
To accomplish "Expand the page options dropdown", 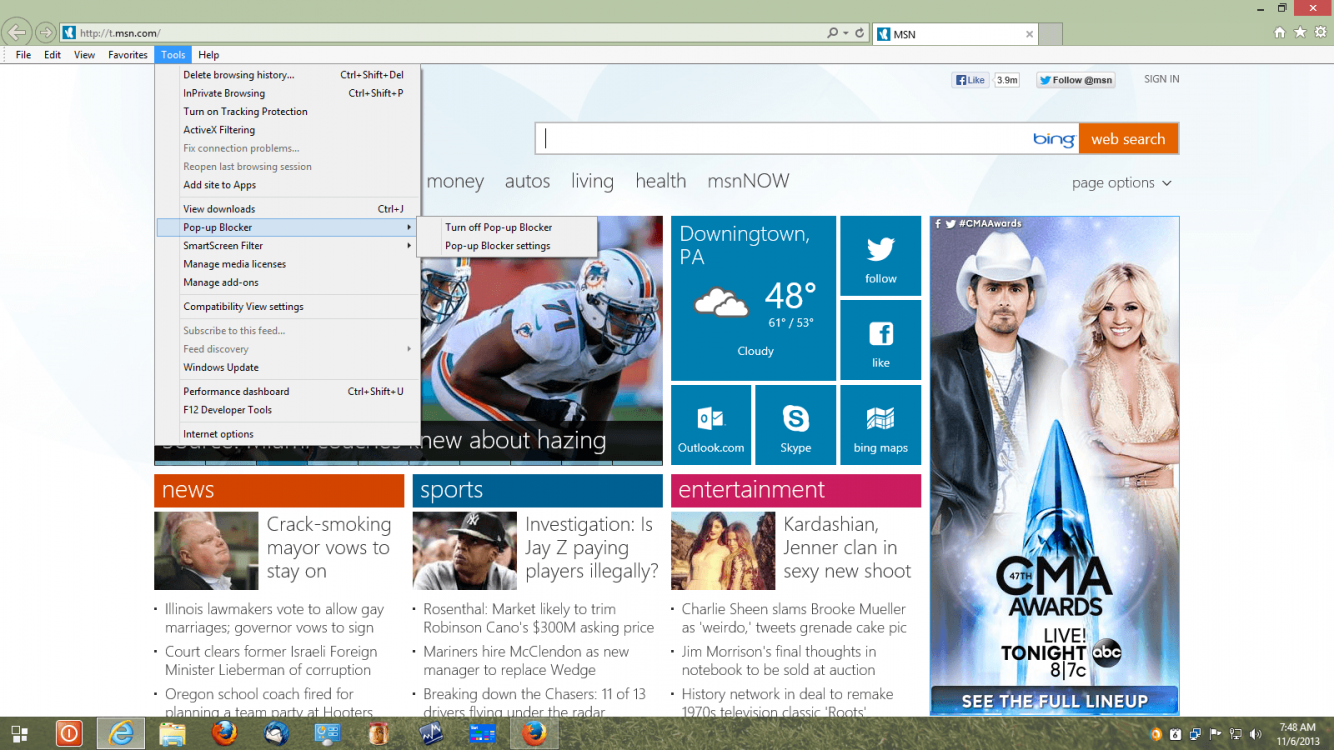I will tap(1121, 183).
